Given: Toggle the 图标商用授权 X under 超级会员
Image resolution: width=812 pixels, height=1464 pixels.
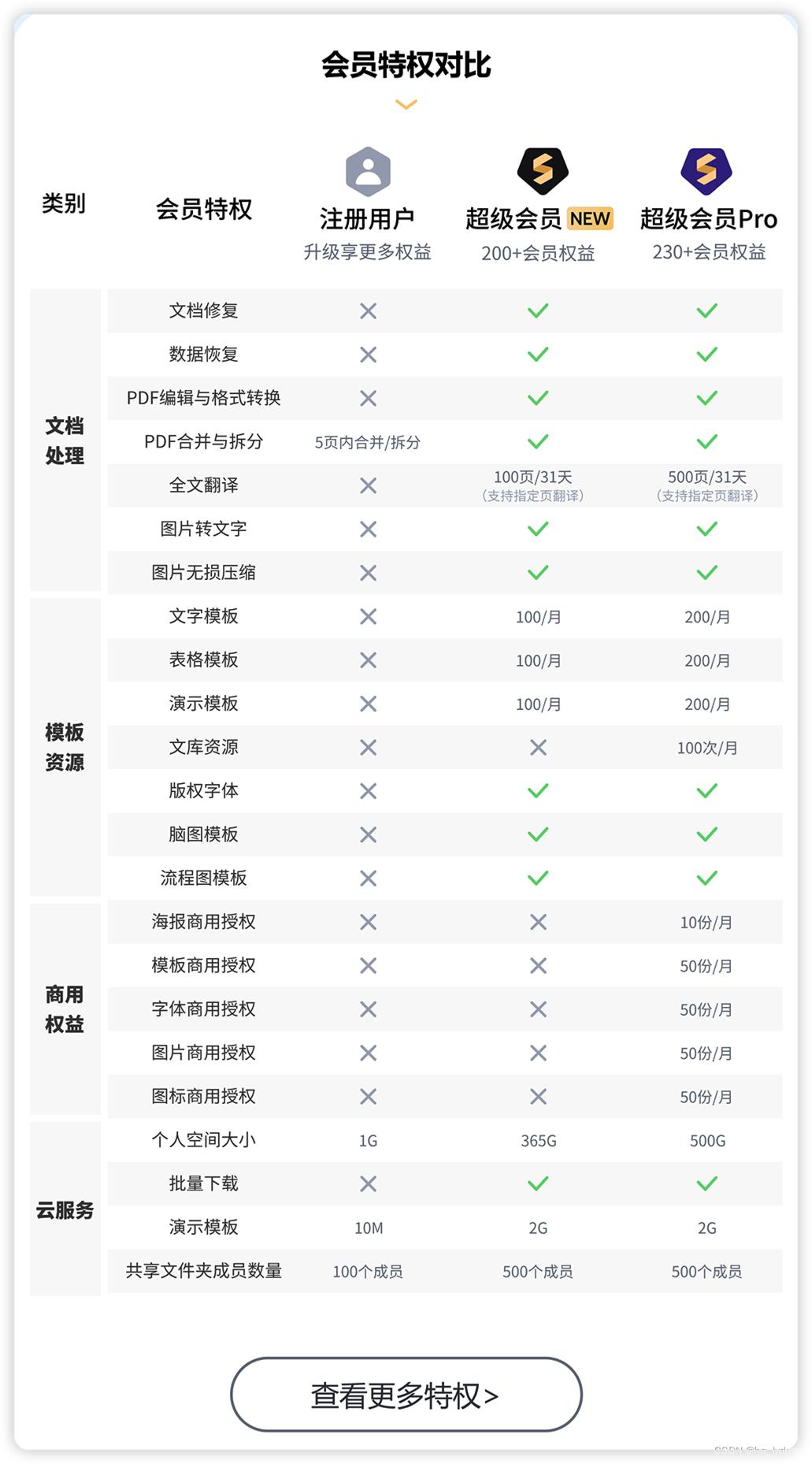Looking at the screenshot, I should point(538,1095).
